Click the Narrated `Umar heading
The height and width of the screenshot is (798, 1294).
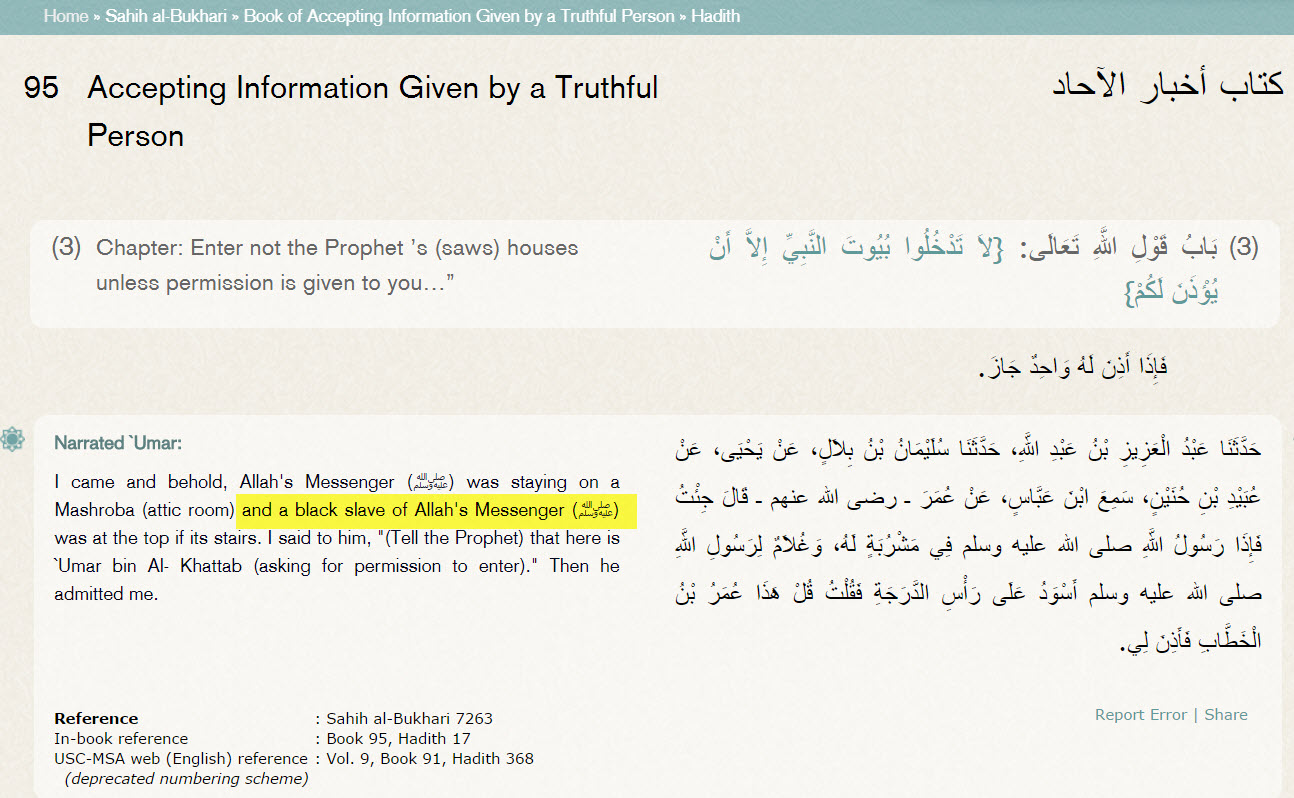(118, 443)
